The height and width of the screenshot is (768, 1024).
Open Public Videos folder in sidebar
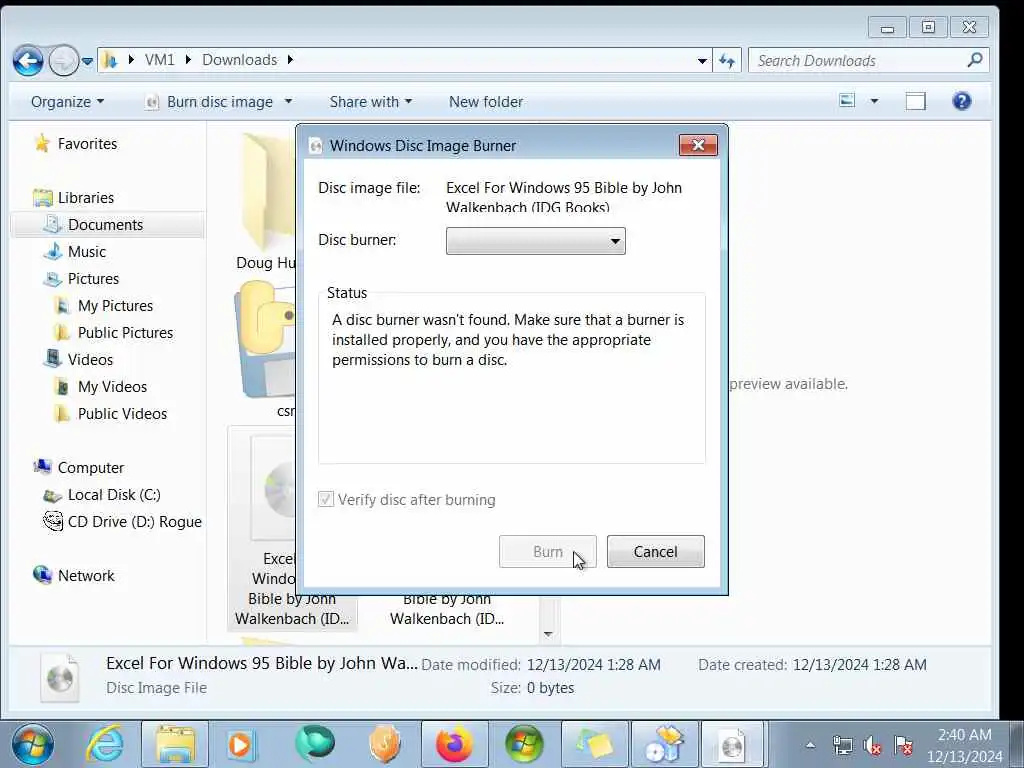(110, 413)
